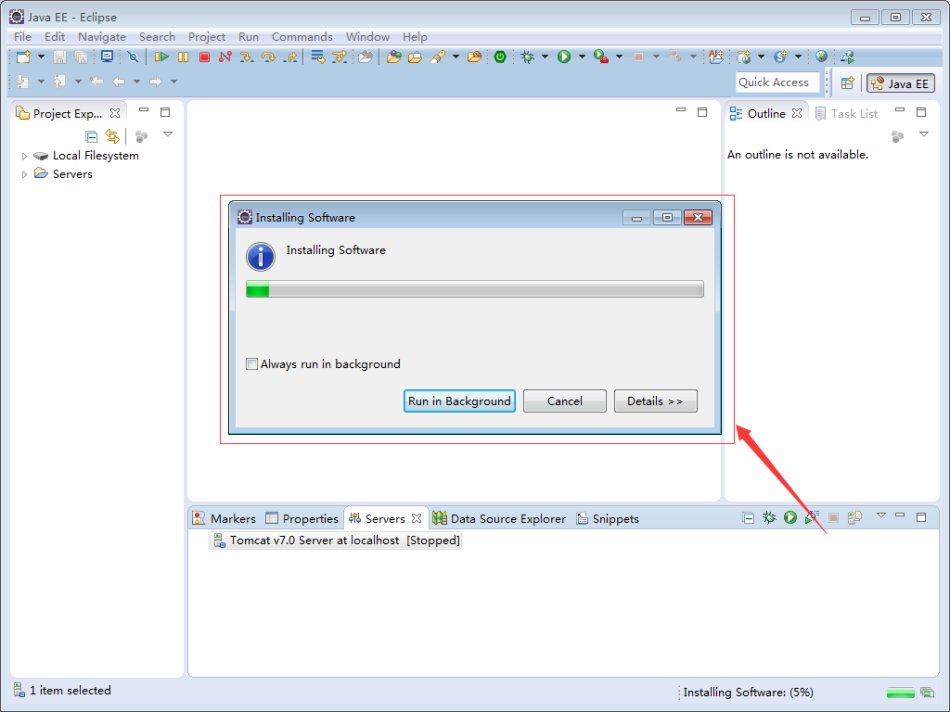Viewport: 950px width, 712px height.
Task: Click the red Disconnect icon
Action: click(225, 57)
